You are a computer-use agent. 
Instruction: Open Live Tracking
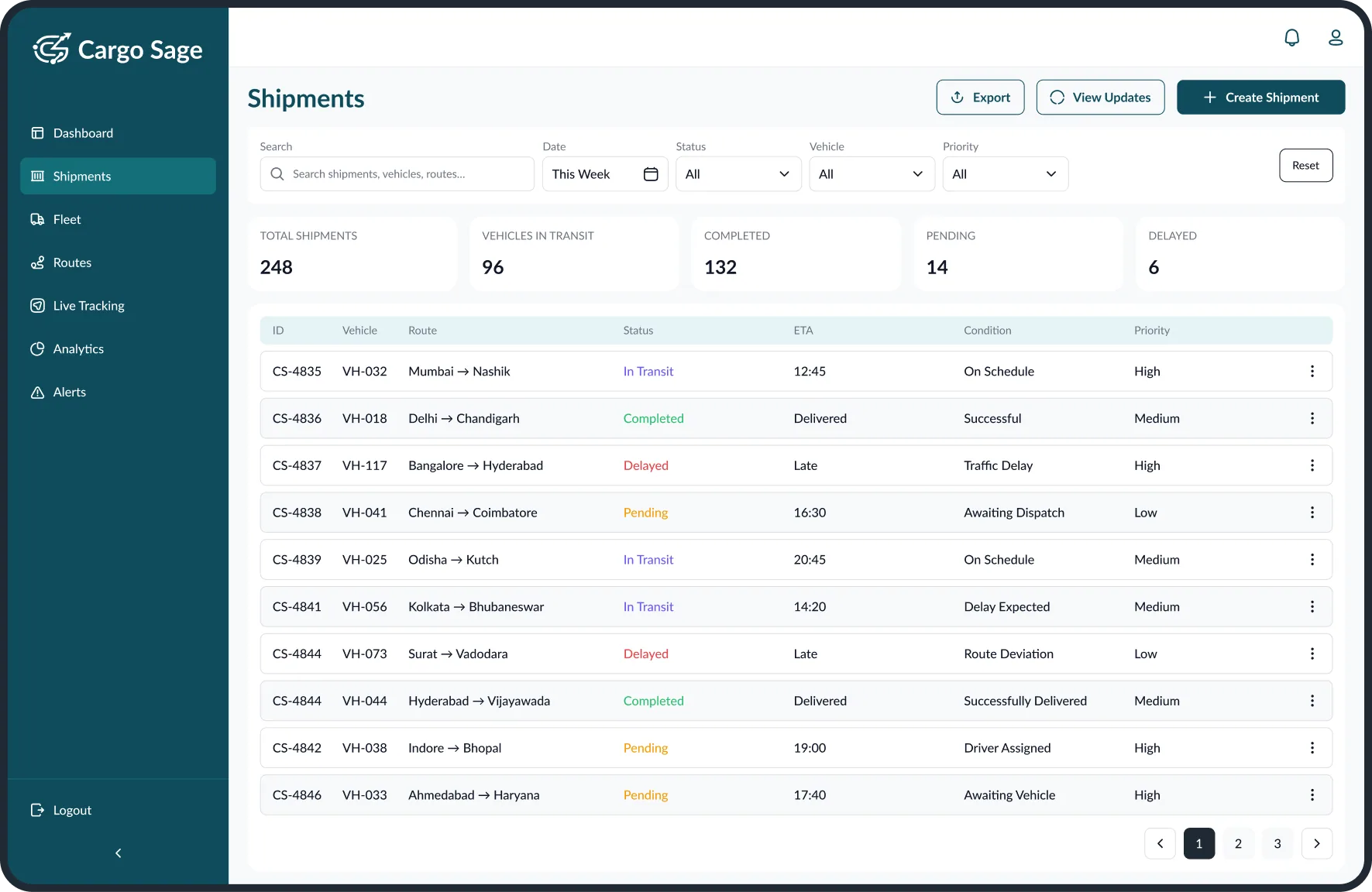pos(88,305)
